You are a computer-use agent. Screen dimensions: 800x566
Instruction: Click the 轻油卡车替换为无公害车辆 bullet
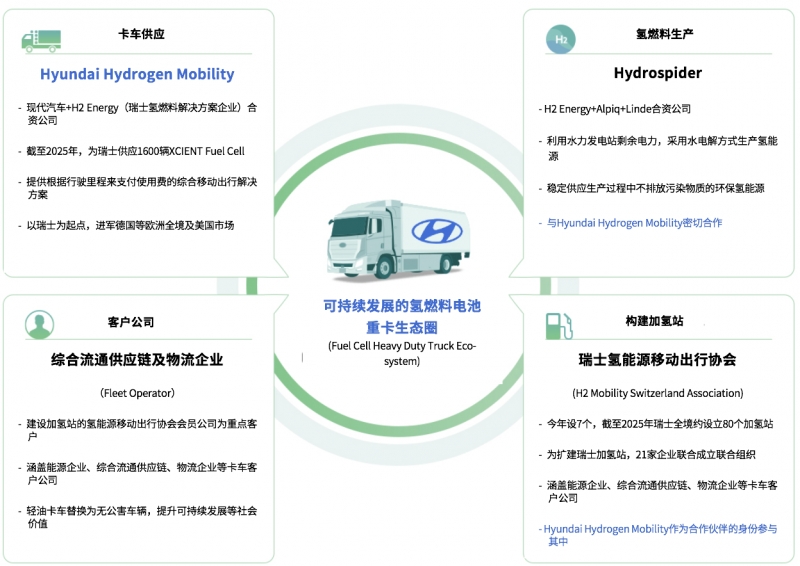(x=138, y=517)
